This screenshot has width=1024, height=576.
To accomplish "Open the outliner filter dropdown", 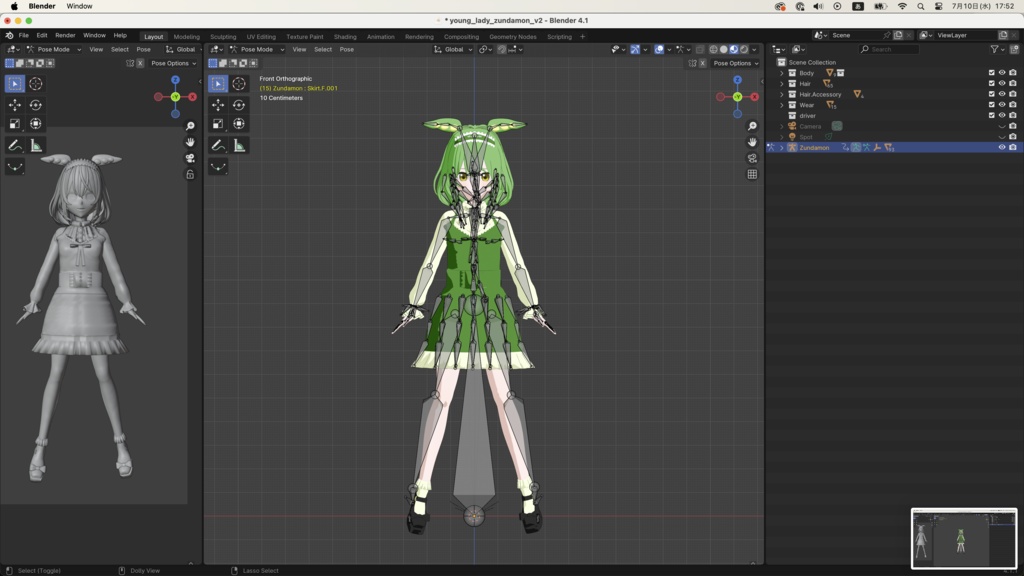I will coord(997,49).
